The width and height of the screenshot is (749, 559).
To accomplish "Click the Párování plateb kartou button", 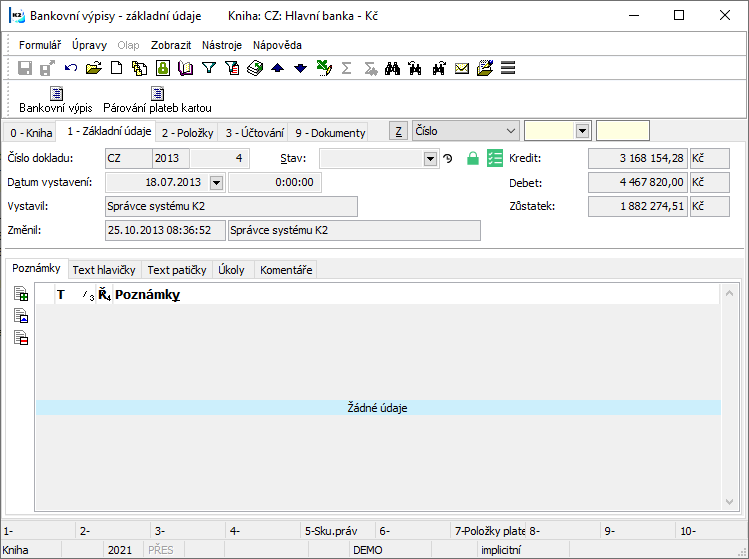I will coord(157,100).
